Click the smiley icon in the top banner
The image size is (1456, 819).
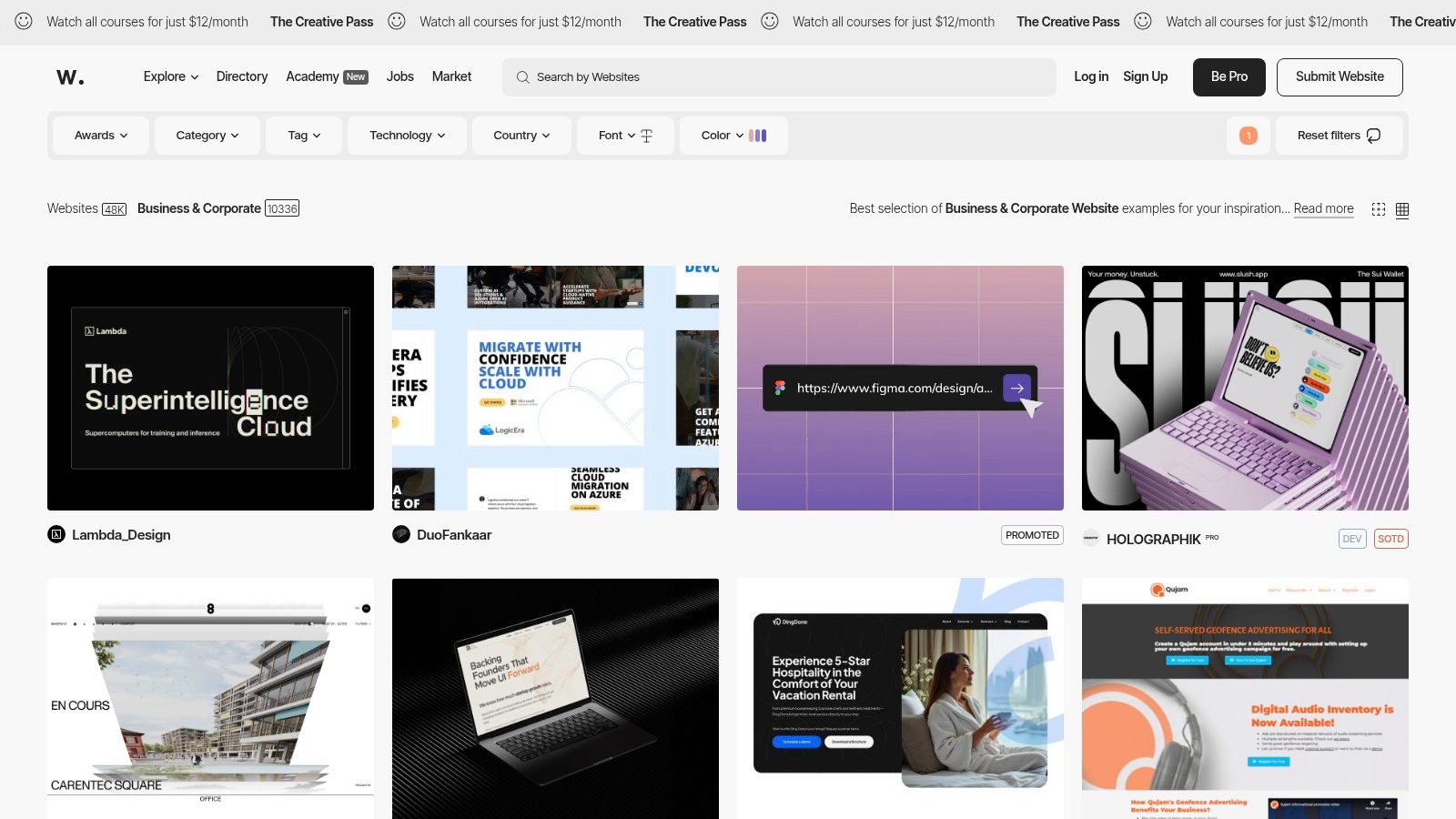point(25,21)
